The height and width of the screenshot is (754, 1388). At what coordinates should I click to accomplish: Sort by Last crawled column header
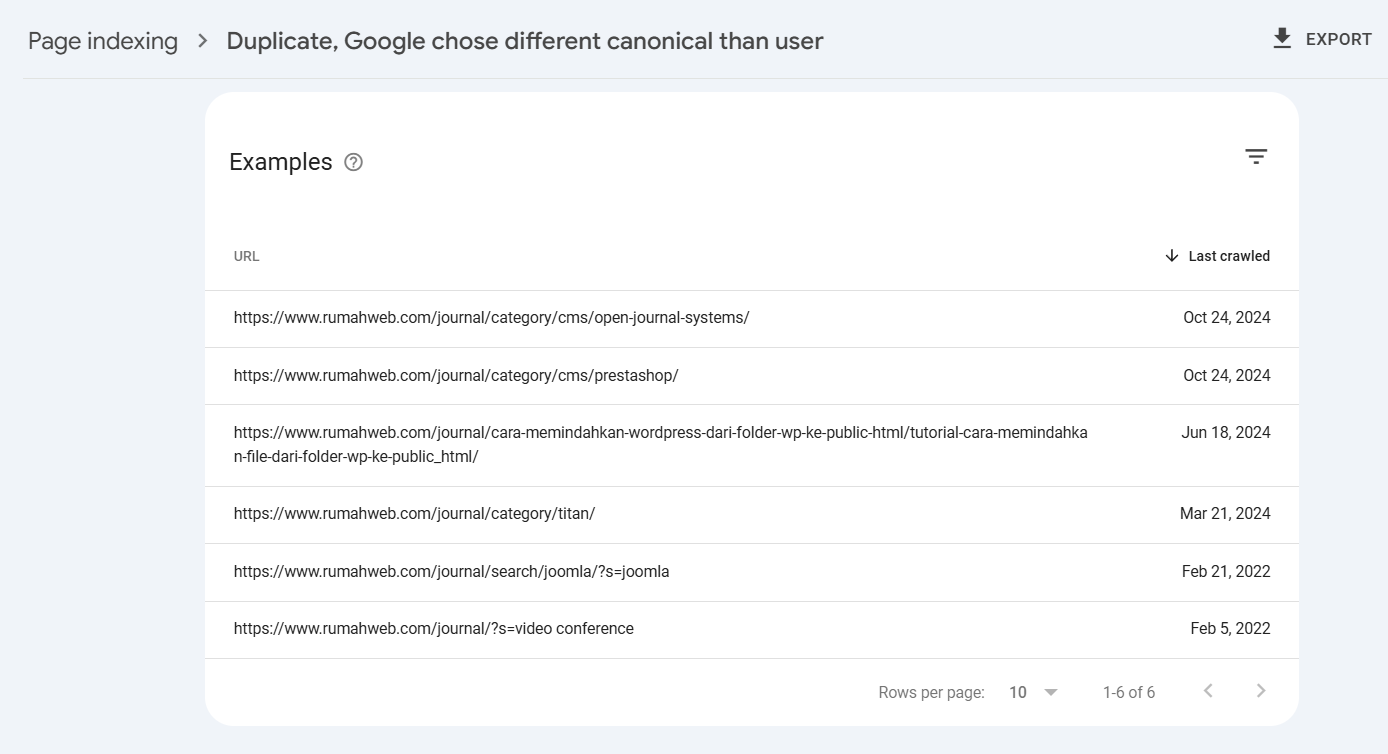[x=1229, y=256]
